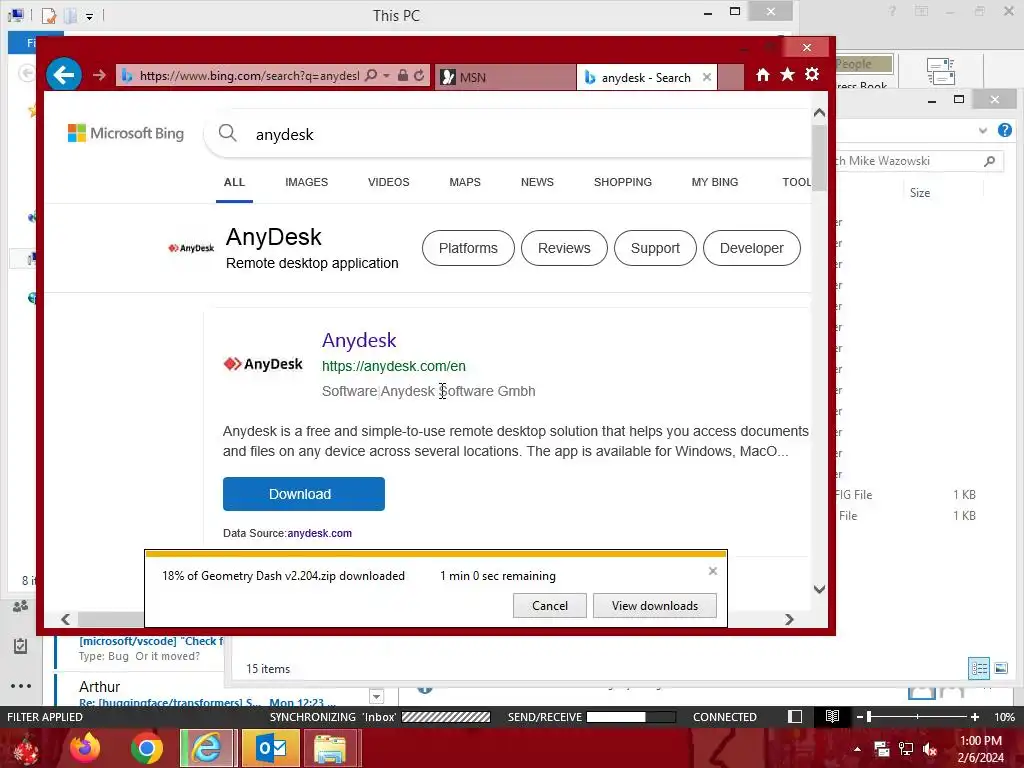The width and height of the screenshot is (1024, 768).
Task: Click the Platforms pill button
Action: [x=468, y=248]
